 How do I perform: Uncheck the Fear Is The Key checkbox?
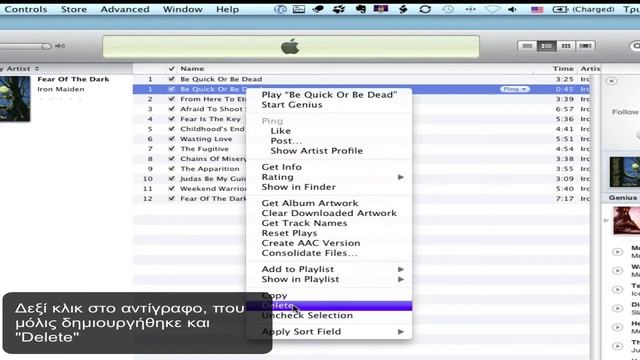[171, 119]
